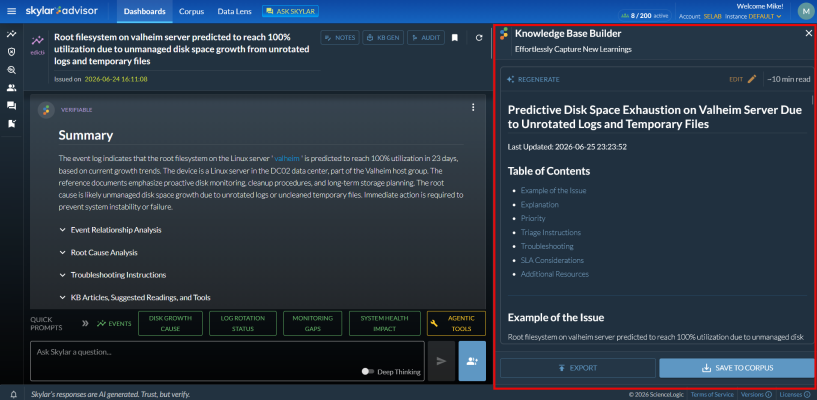Click the trend analytics sidebar icon

[11, 34]
